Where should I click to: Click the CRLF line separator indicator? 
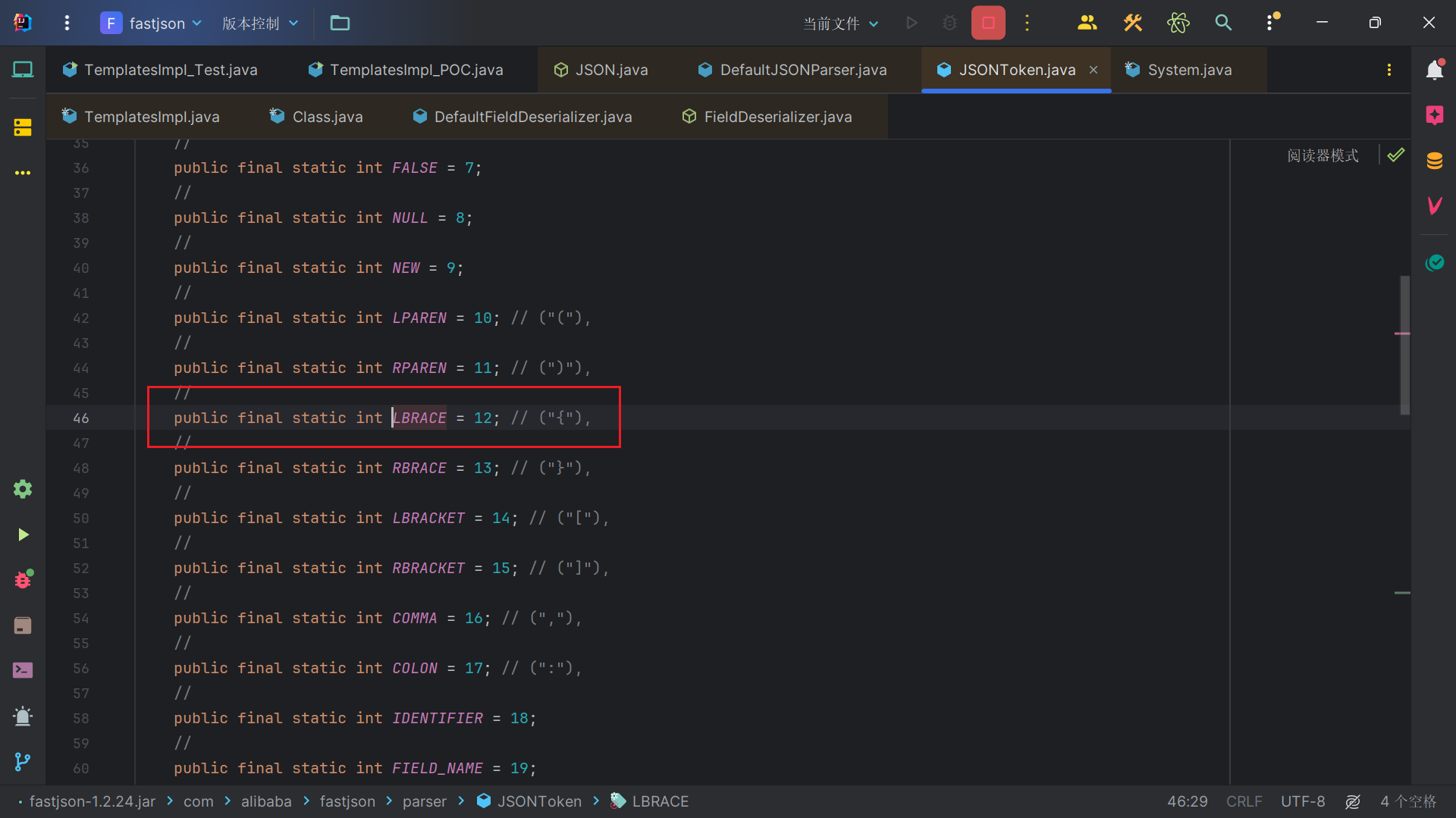coord(1244,801)
